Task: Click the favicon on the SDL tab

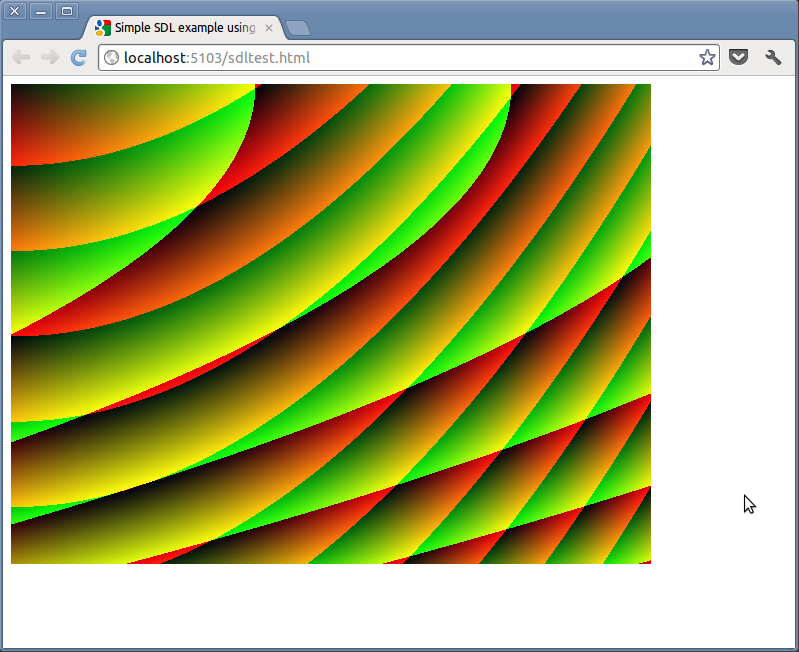Action: 103,28
